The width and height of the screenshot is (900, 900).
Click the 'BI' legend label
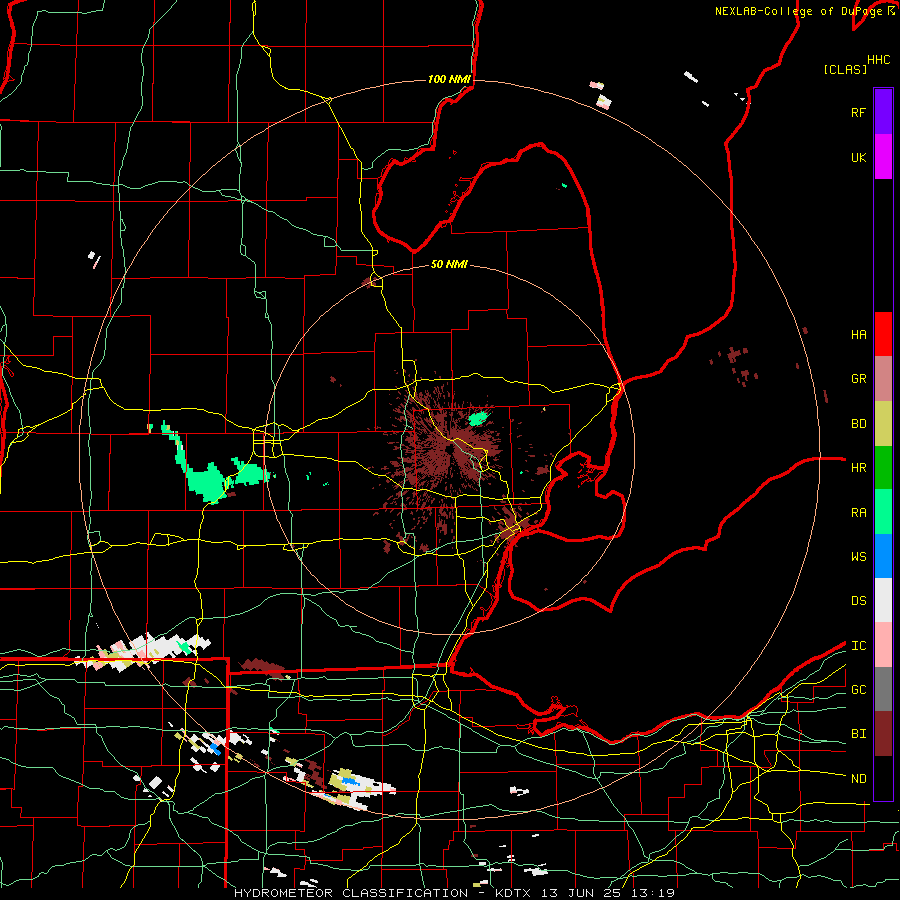tap(858, 734)
